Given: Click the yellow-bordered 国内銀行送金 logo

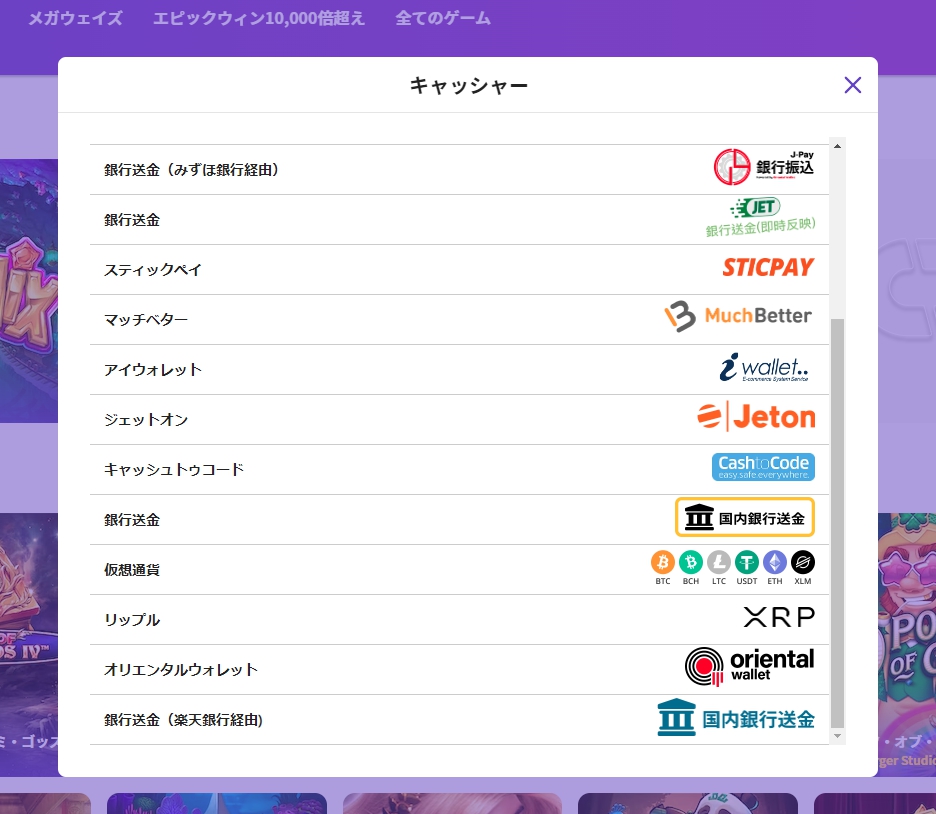Looking at the screenshot, I should click(745, 517).
